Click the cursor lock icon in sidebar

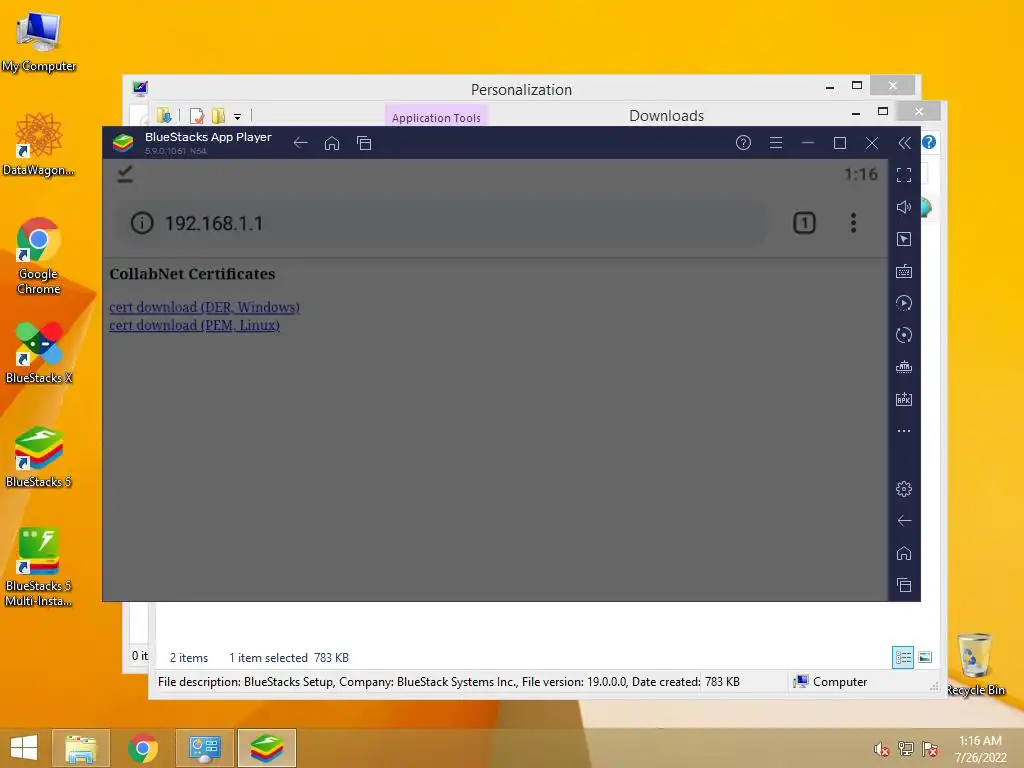click(904, 239)
